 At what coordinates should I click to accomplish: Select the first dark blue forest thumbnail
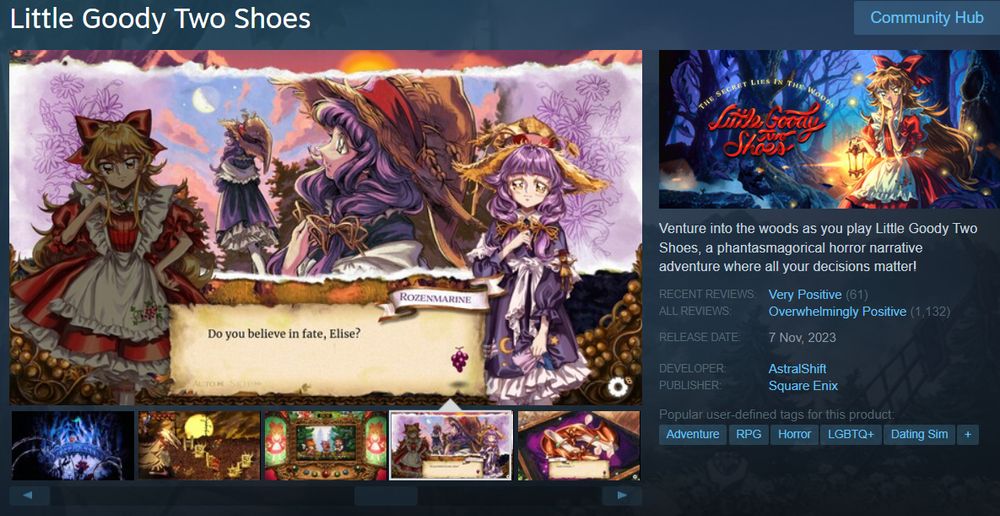tap(73, 445)
